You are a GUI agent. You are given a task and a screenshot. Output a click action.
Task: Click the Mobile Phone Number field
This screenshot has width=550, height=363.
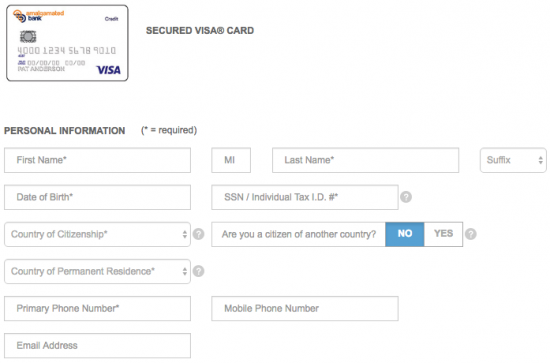(305, 308)
